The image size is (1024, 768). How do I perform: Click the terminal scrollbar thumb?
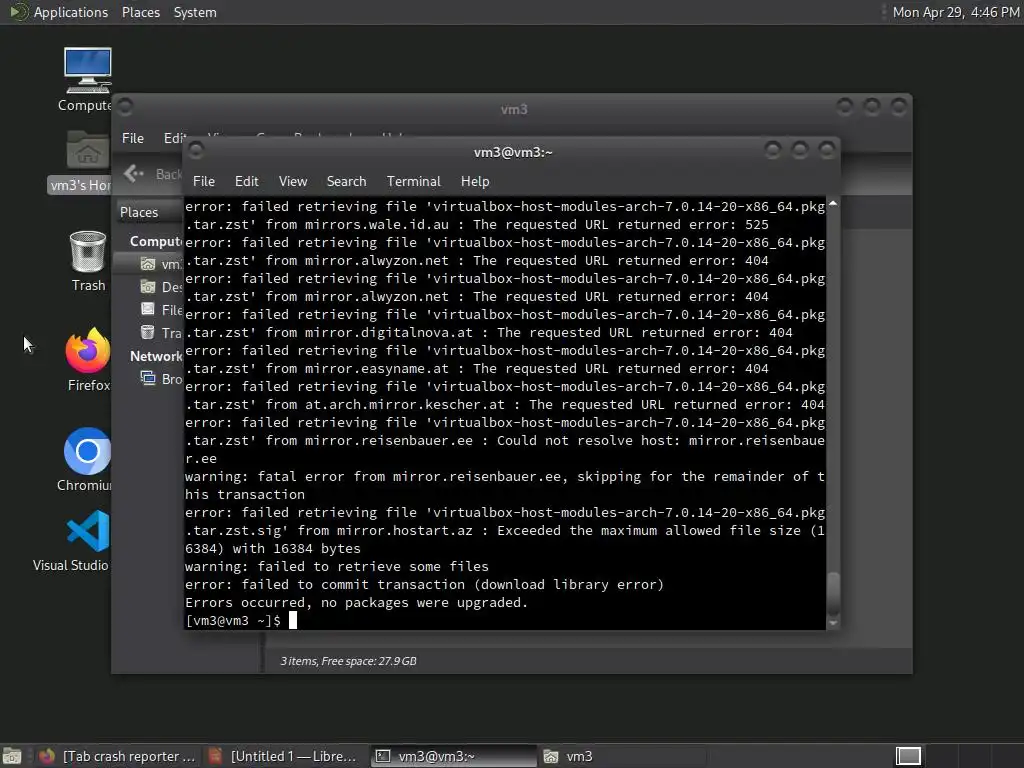833,593
